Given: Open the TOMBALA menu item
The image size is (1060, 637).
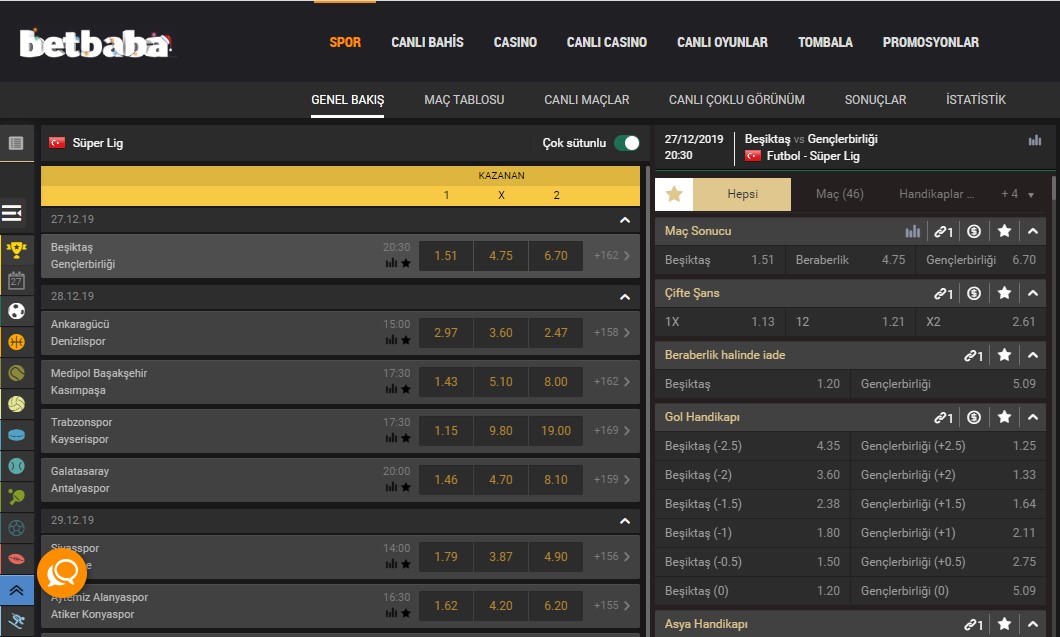Looking at the screenshot, I should pos(825,42).
